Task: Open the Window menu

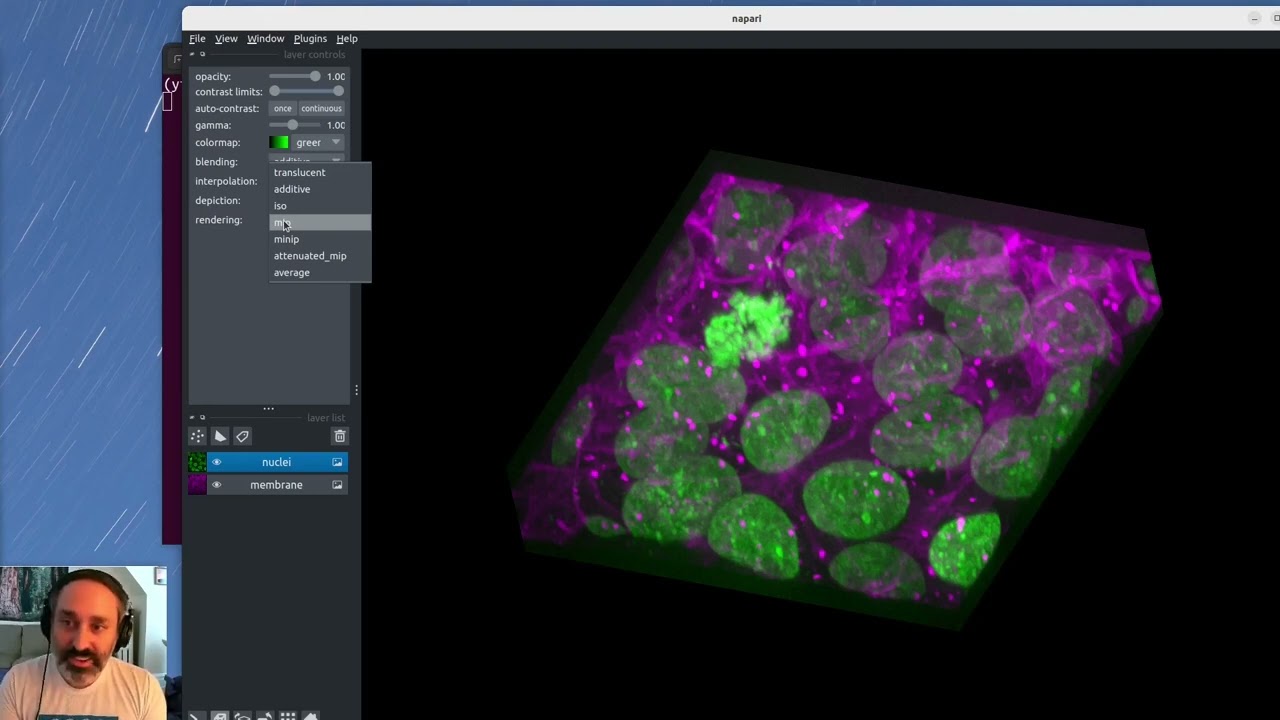Action: coord(265,38)
